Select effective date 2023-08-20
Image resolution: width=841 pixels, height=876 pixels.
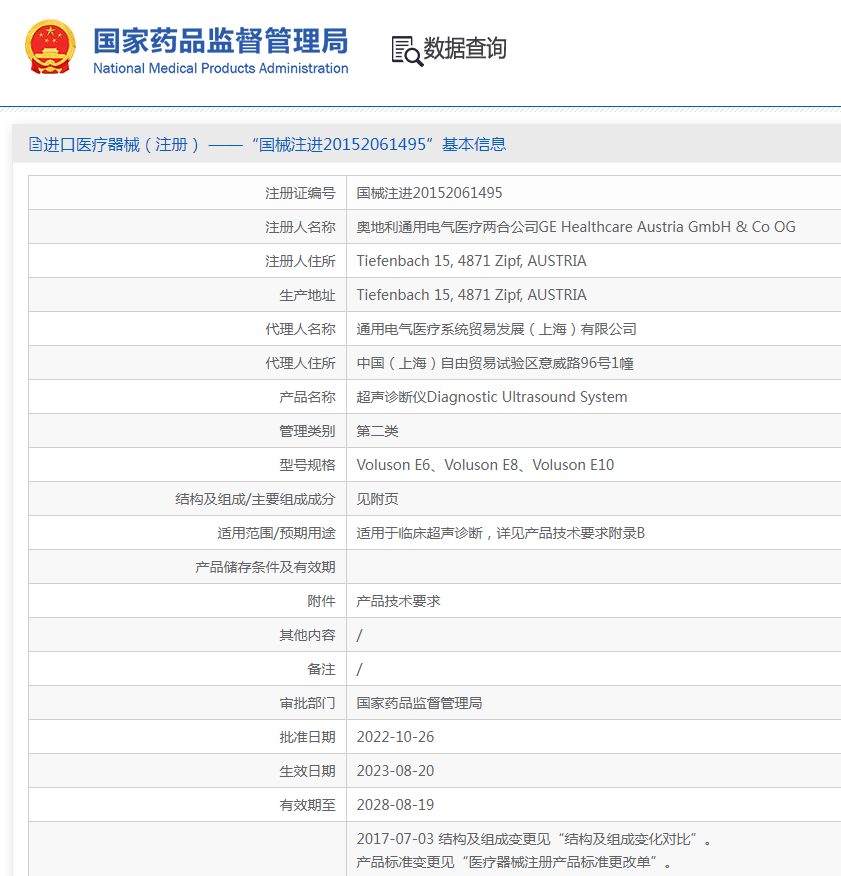tap(395, 772)
